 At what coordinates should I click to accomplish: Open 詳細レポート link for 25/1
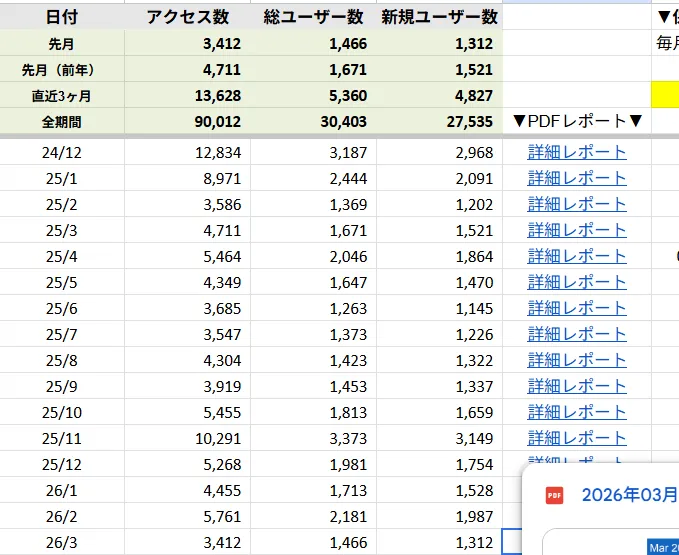click(x=577, y=178)
